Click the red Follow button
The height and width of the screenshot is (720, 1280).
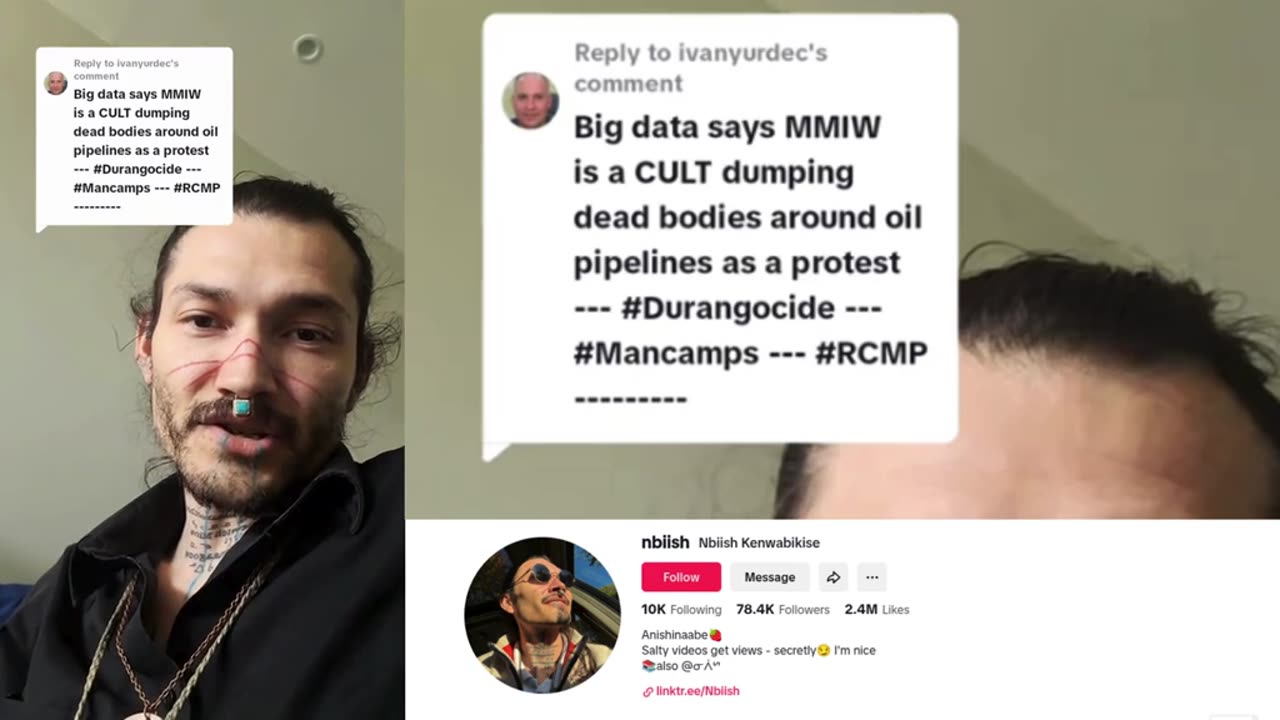tap(681, 577)
